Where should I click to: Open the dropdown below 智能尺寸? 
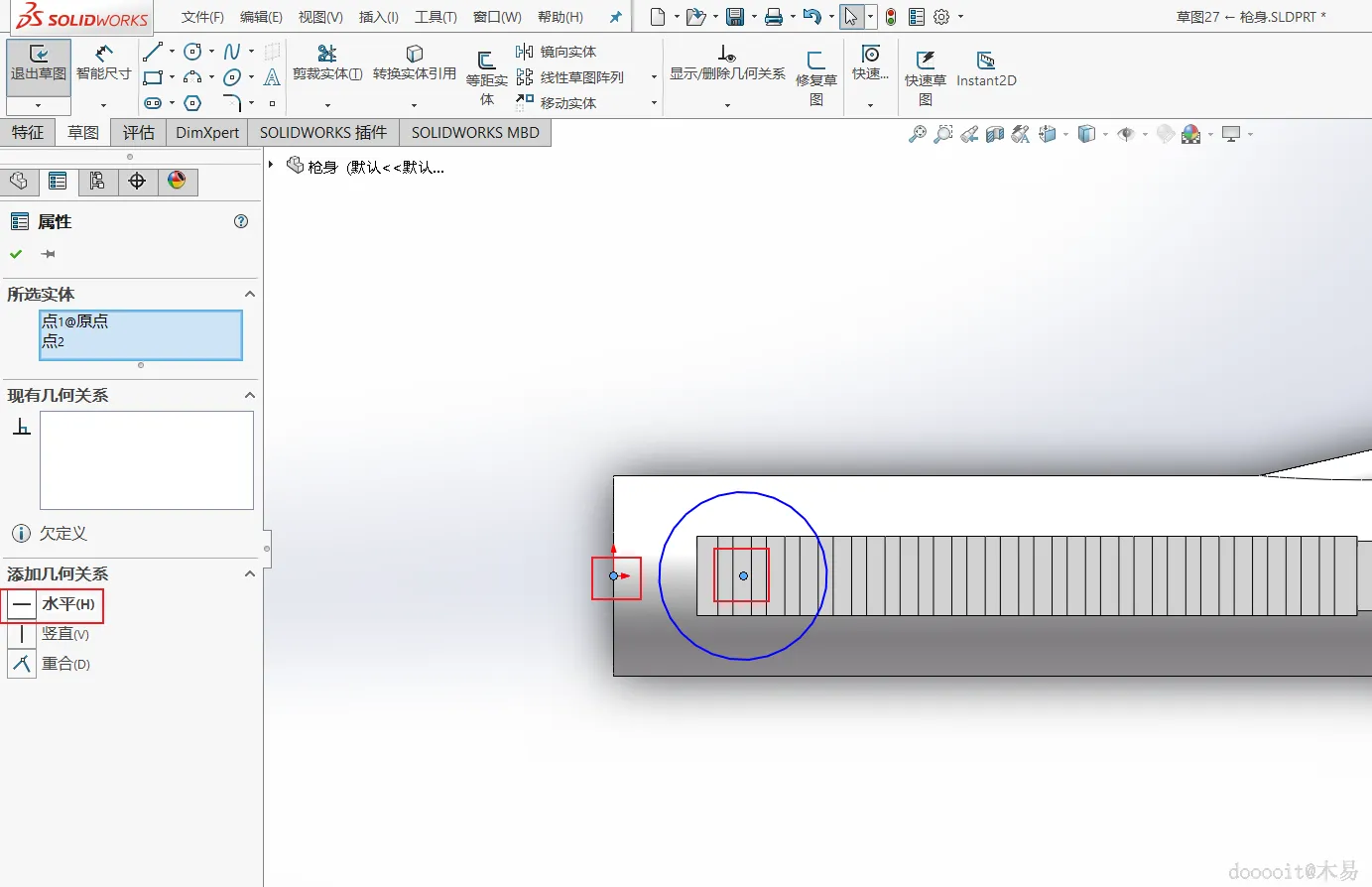103,104
